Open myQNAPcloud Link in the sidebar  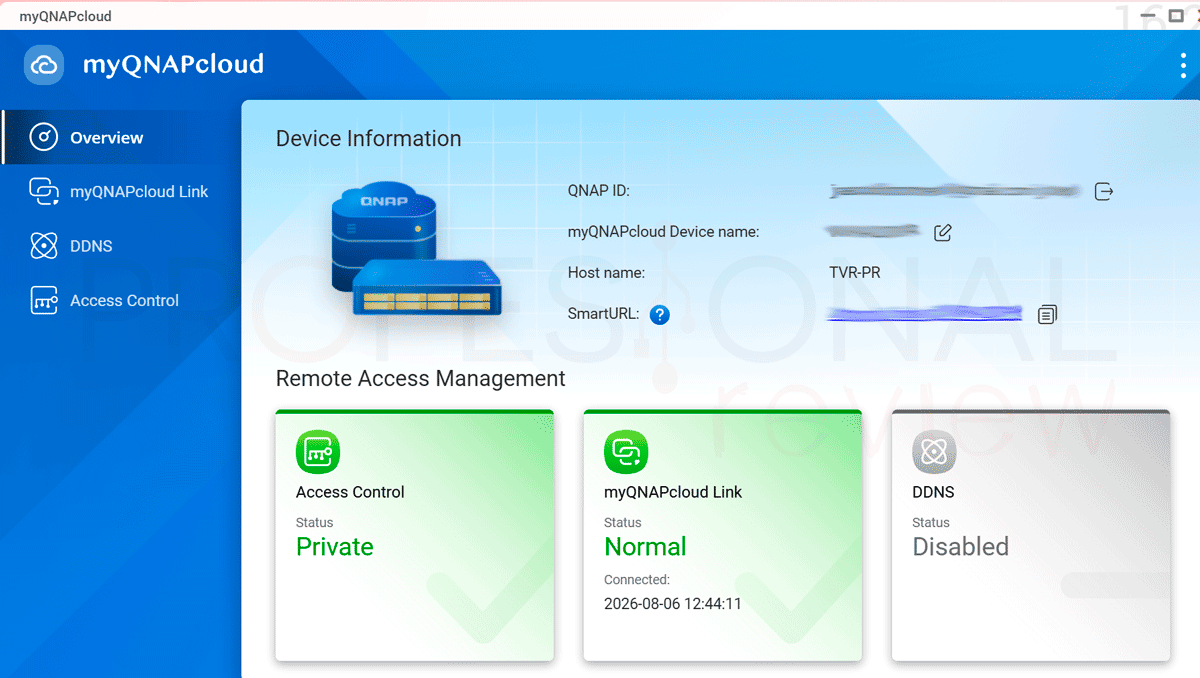121,192
